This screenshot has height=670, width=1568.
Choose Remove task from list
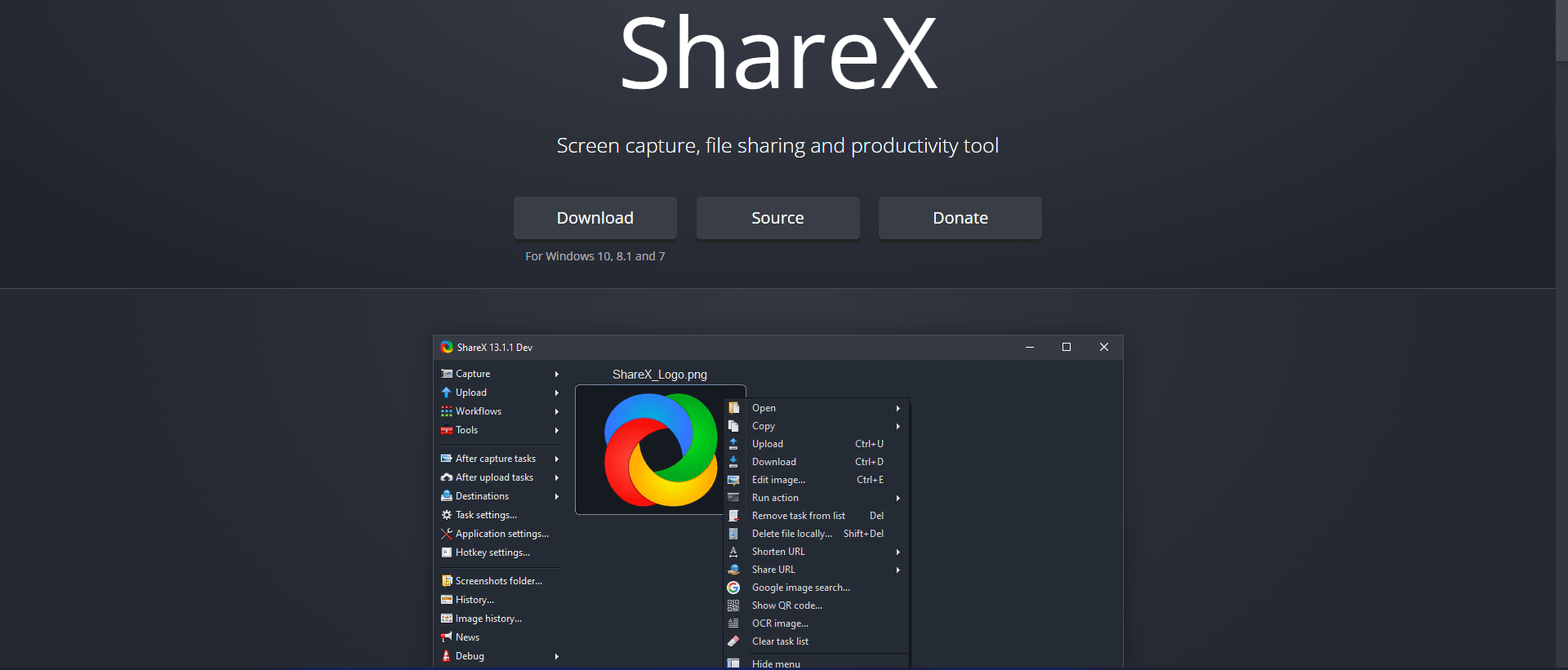[817, 516]
